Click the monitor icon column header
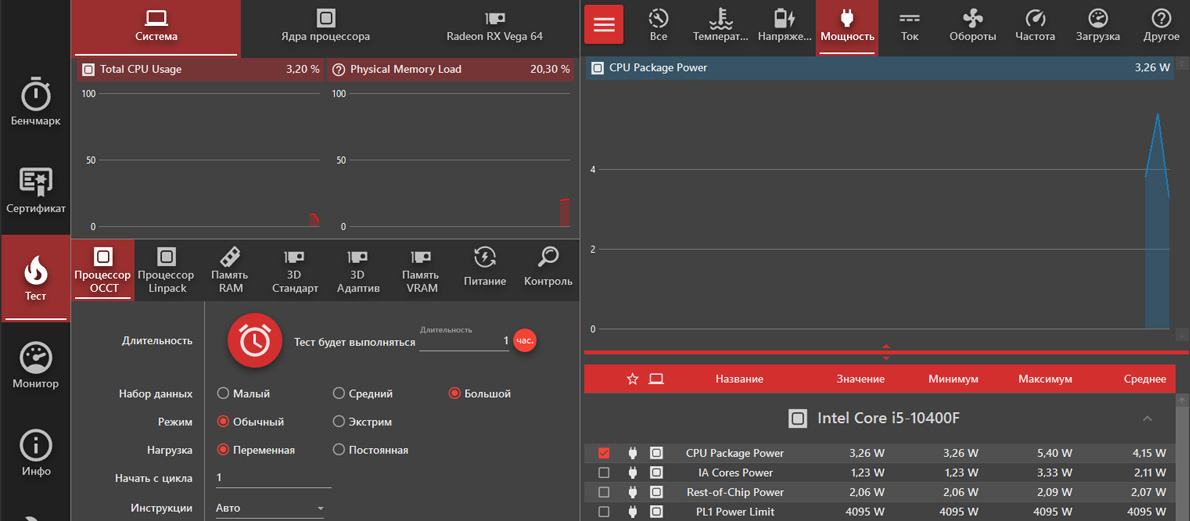The height and width of the screenshot is (521, 1190). click(656, 379)
